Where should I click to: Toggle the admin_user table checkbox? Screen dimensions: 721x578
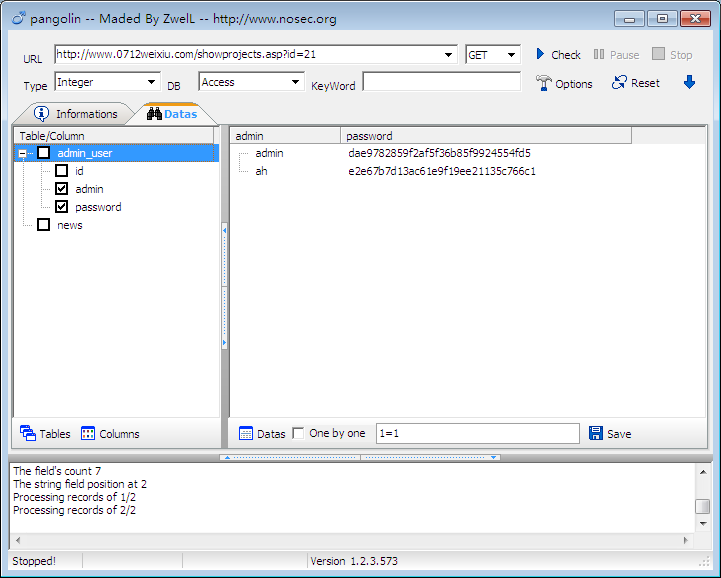pyautogui.click(x=44, y=153)
